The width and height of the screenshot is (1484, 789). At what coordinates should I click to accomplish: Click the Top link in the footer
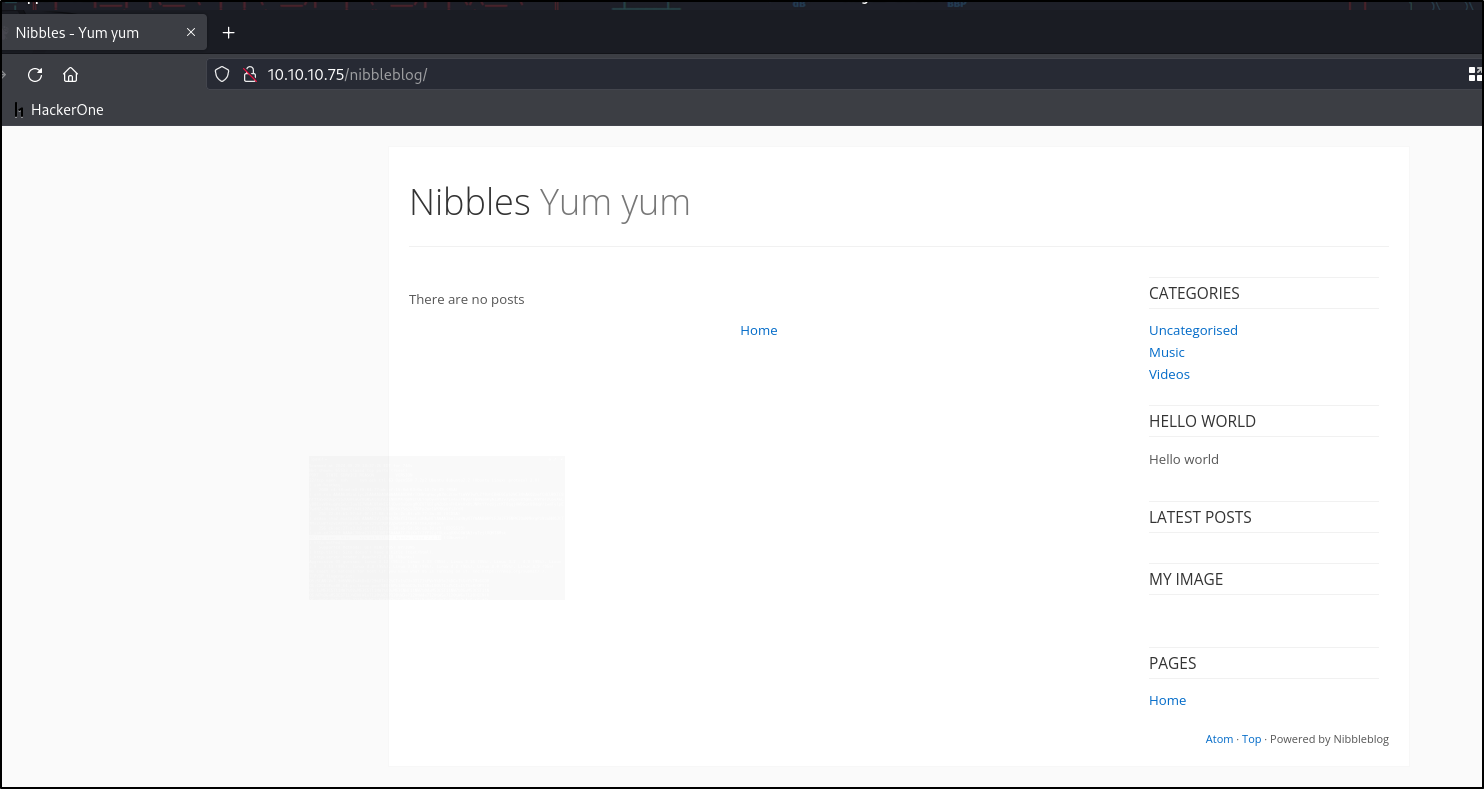[1251, 739]
